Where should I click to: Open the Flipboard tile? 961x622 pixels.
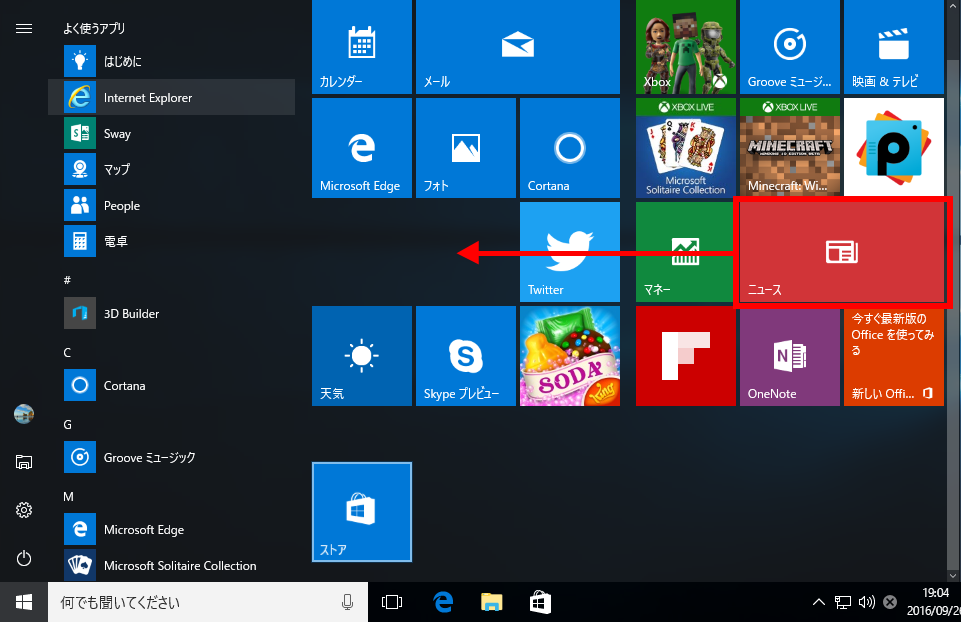(x=686, y=356)
